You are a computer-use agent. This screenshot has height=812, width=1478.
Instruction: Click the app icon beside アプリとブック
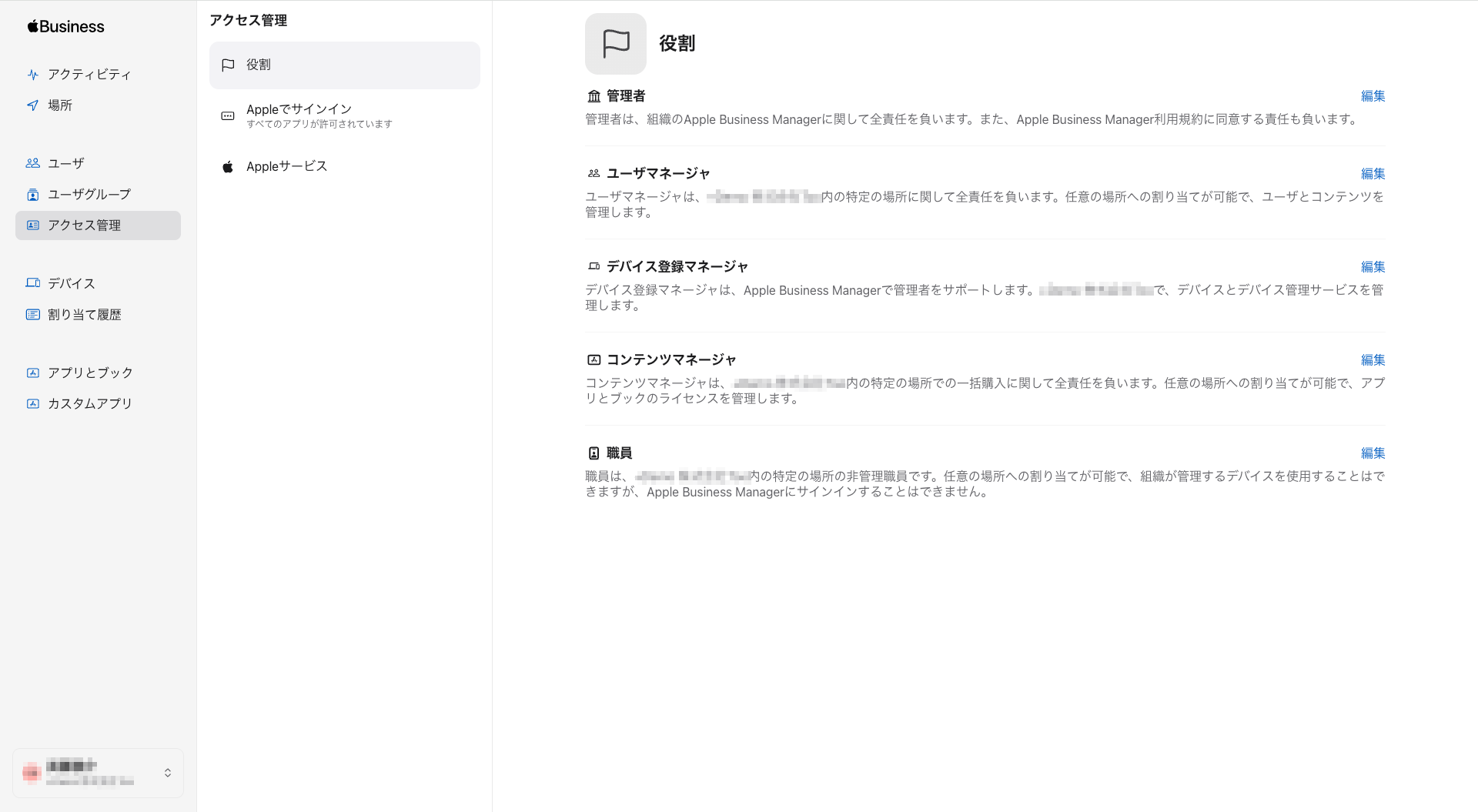[x=32, y=373]
